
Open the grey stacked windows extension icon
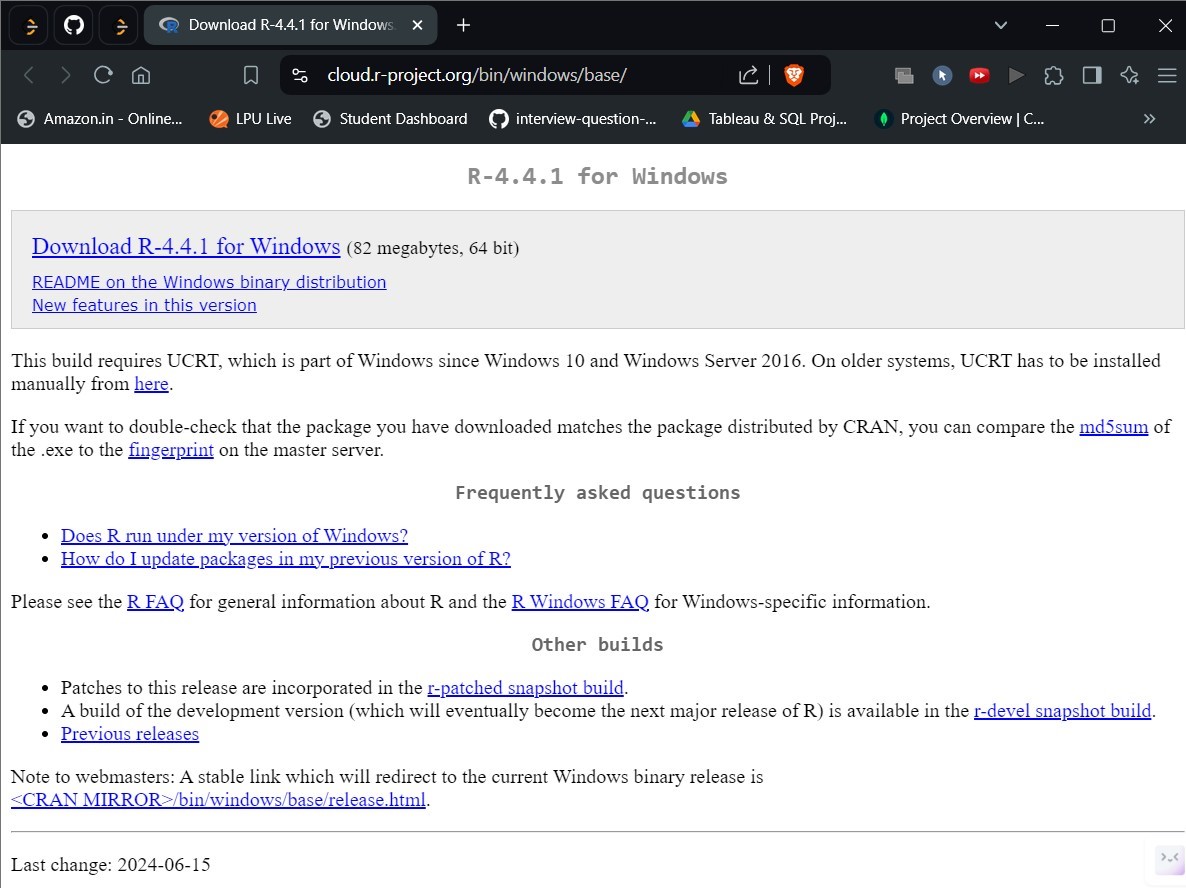point(904,75)
